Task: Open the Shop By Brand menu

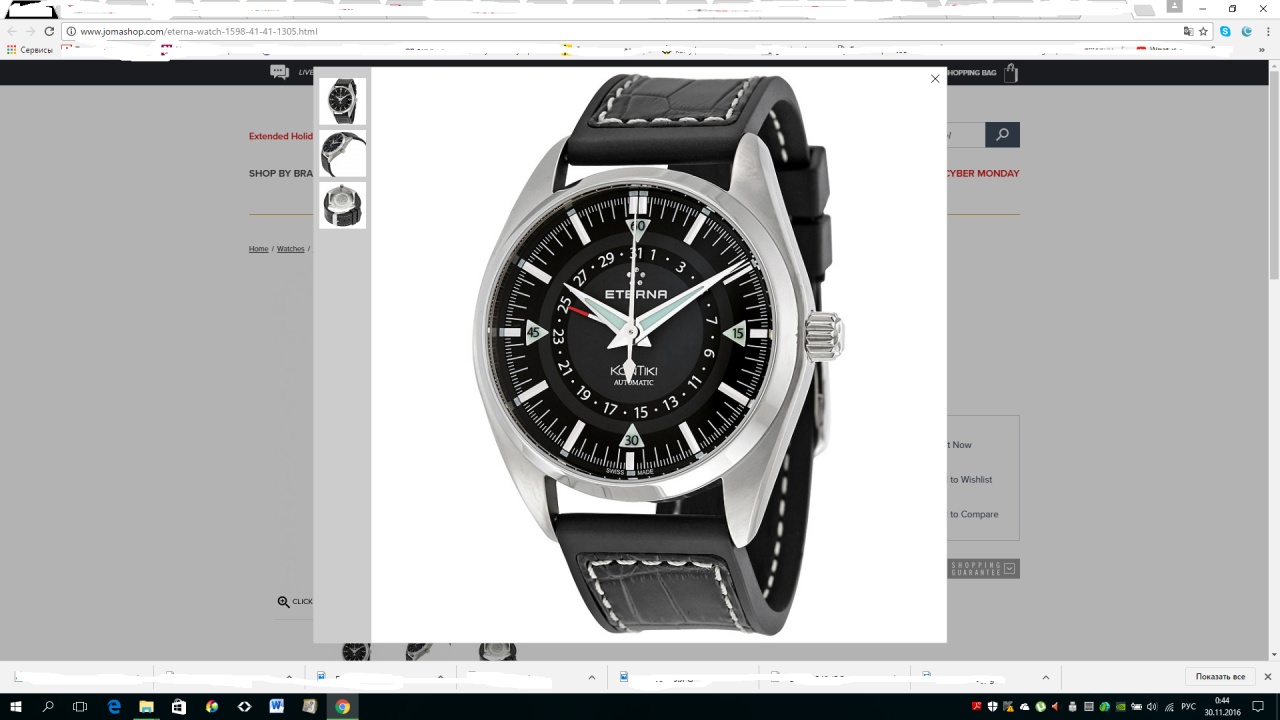Action: click(281, 173)
